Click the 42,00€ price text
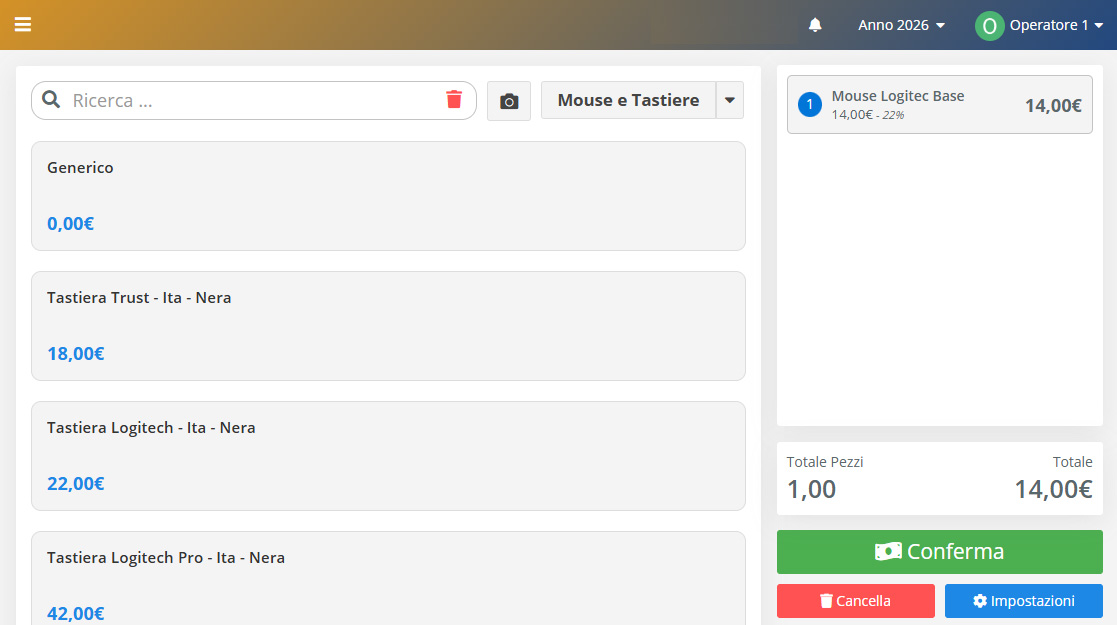Viewport: 1117px width, 625px height. point(76,614)
